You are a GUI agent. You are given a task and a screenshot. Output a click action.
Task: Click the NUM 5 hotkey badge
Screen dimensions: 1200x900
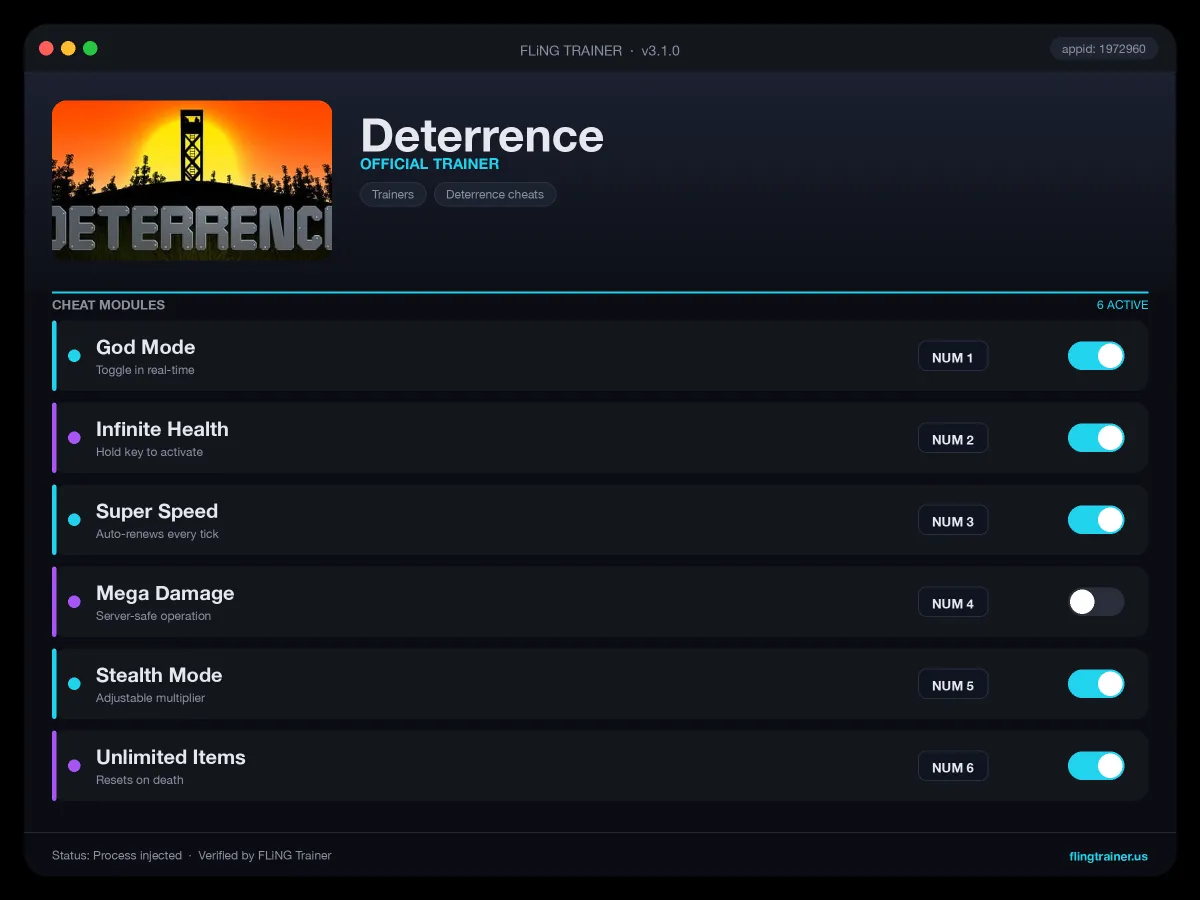click(953, 685)
